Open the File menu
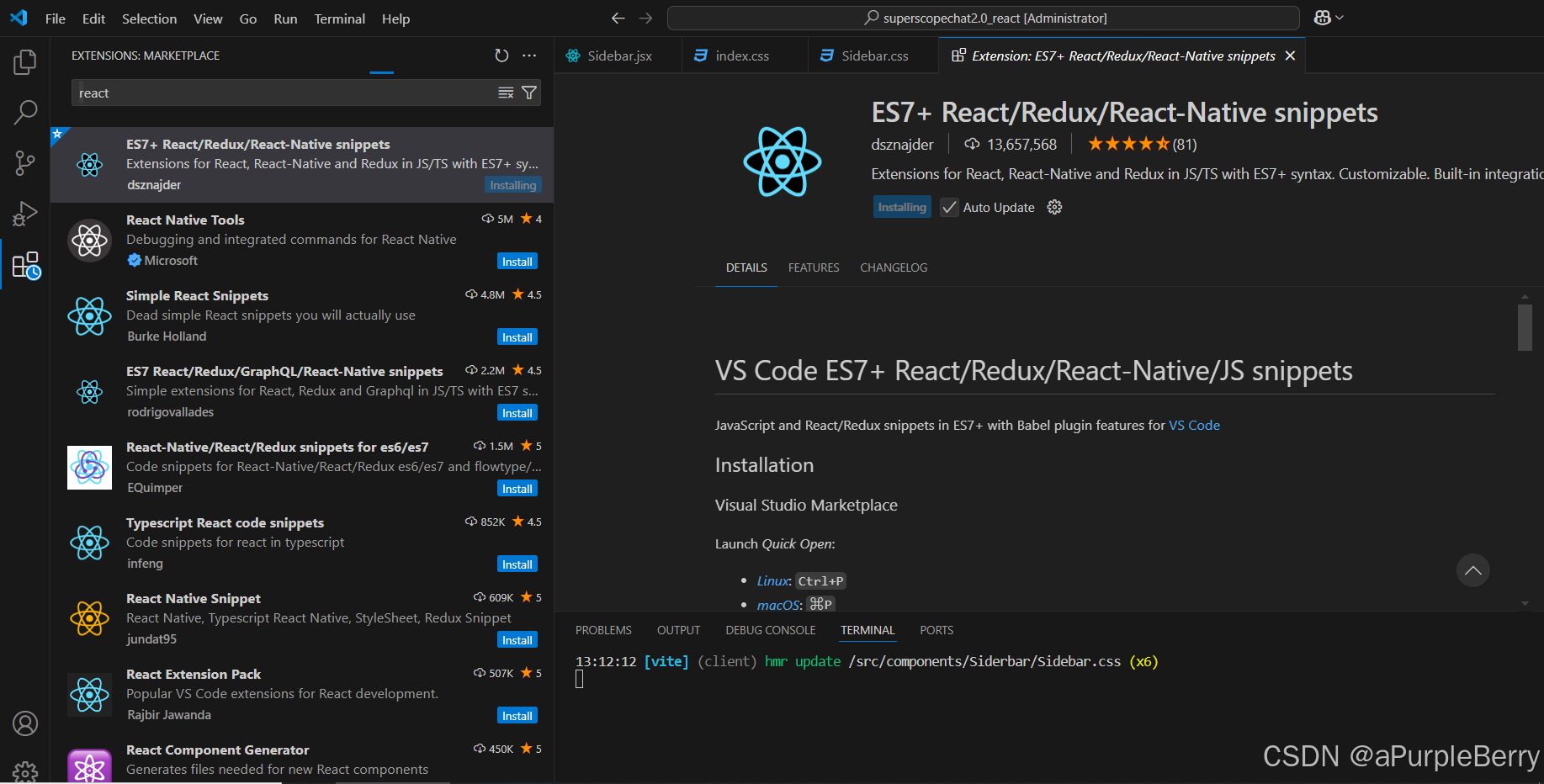The width and height of the screenshot is (1544, 784). [56, 19]
